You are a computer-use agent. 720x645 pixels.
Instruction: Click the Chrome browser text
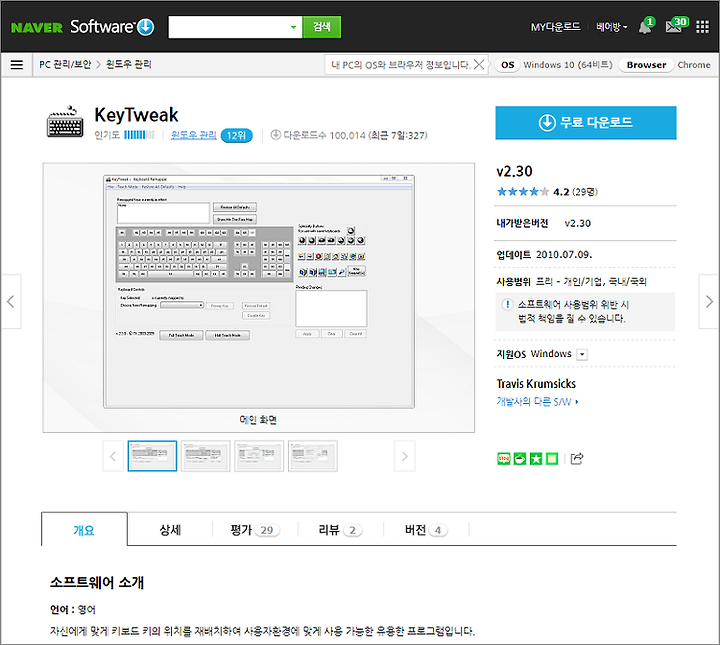pyautogui.click(x=694, y=65)
